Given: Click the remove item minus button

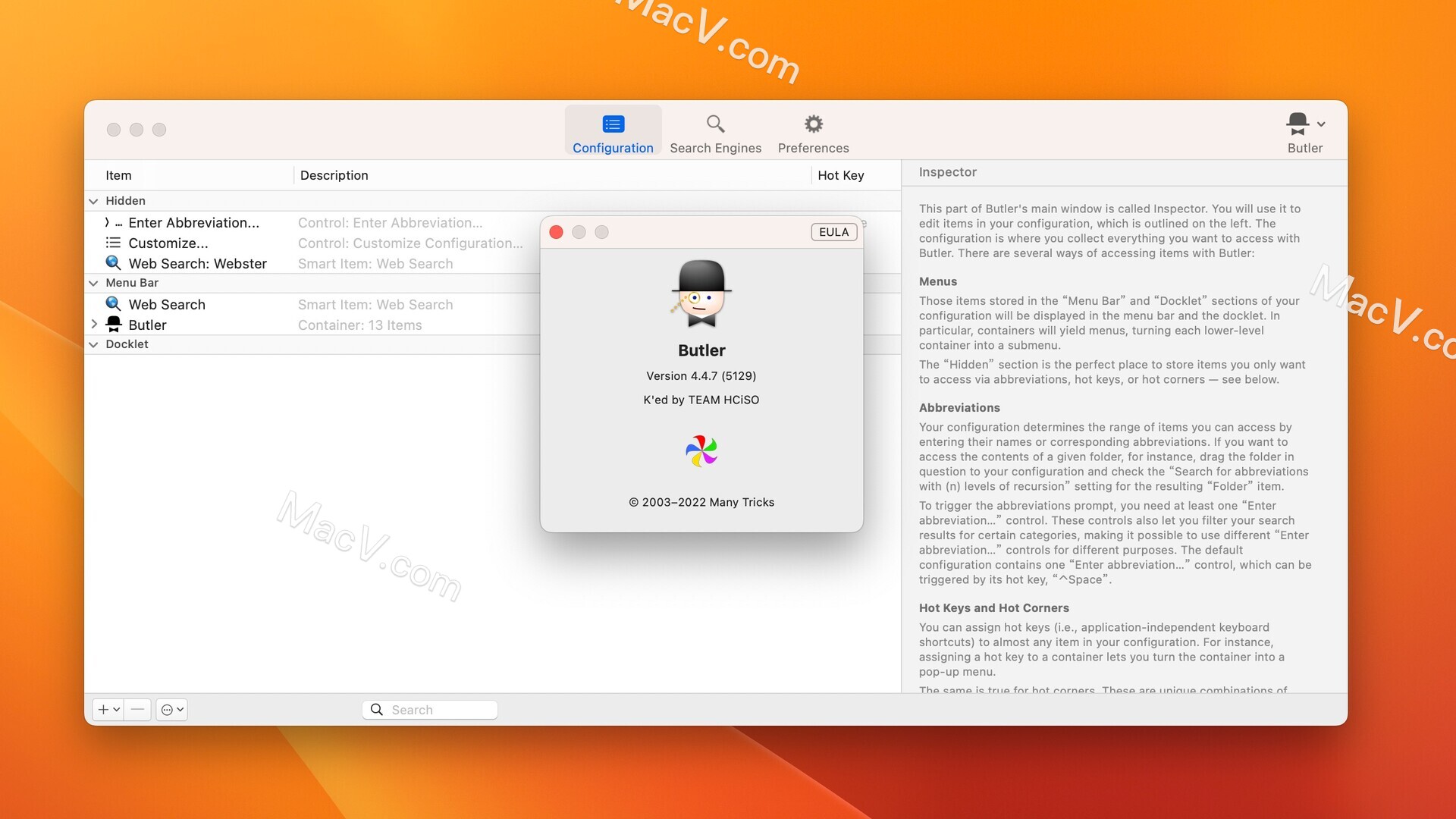Looking at the screenshot, I should pos(137,709).
